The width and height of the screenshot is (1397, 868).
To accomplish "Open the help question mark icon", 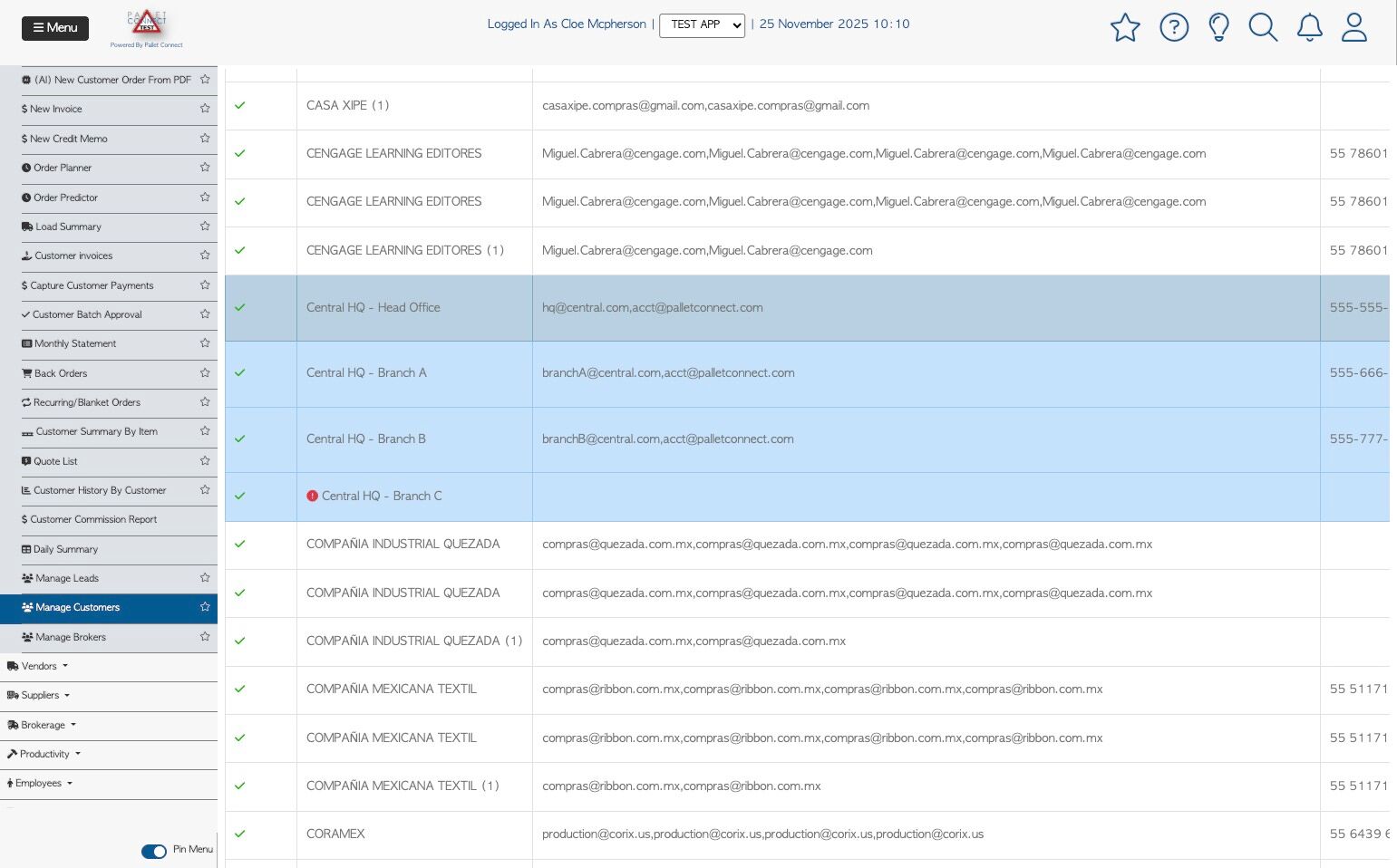I will pyautogui.click(x=1174, y=27).
